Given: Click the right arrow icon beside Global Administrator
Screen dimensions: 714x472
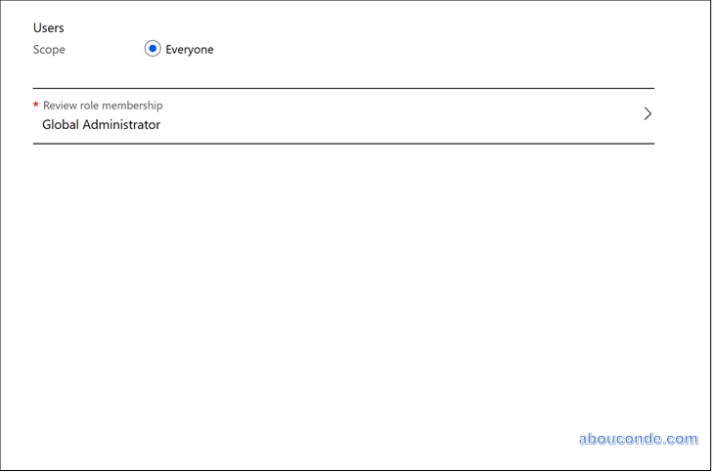Looking at the screenshot, I should [x=647, y=114].
